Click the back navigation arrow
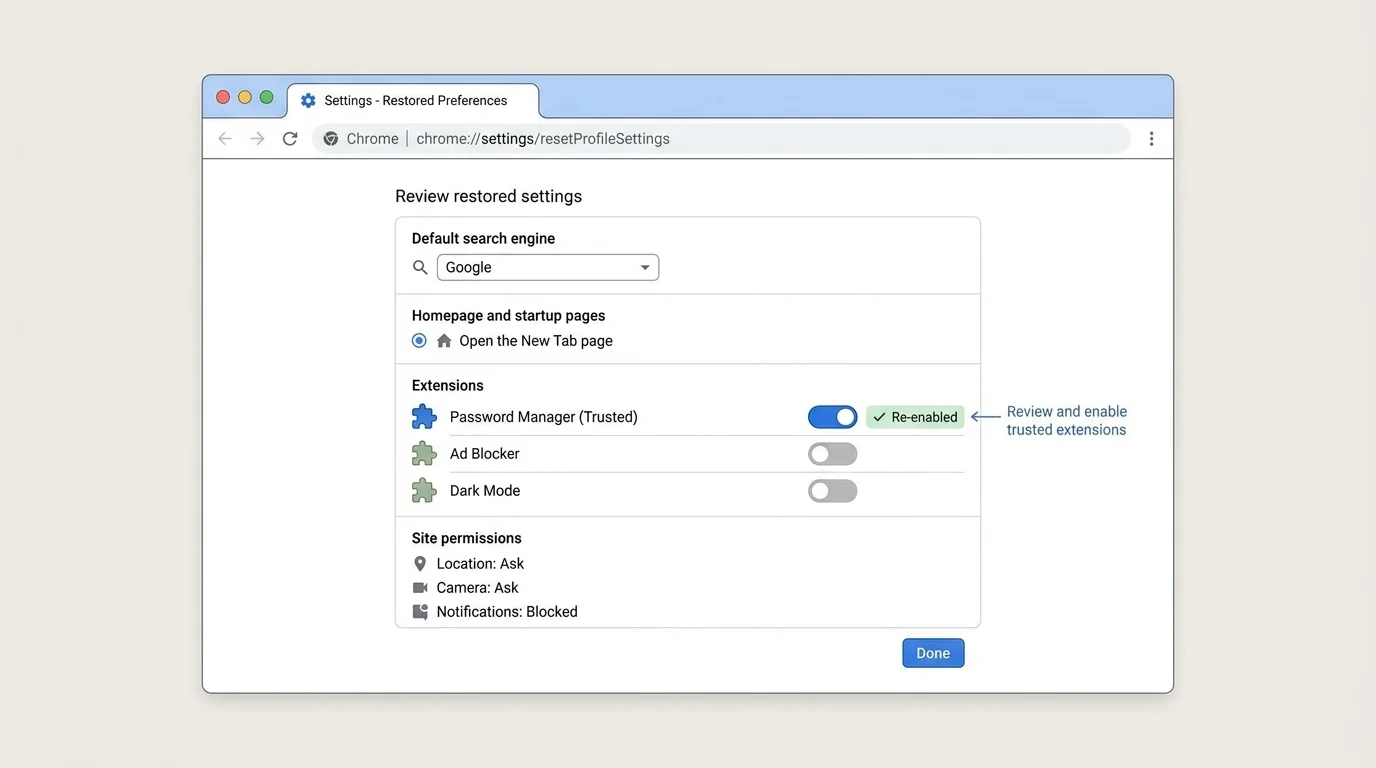Image resolution: width=1376 pixels, height=768 pixels. click(225, 139)
